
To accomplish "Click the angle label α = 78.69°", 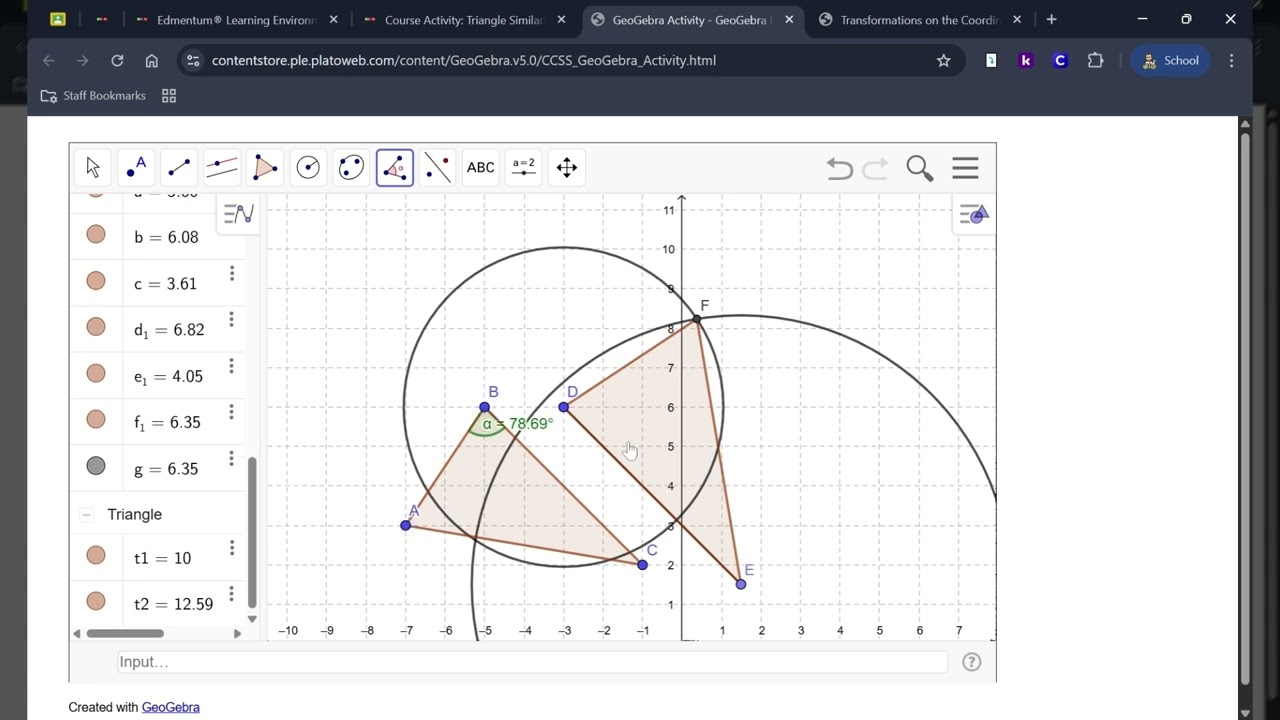I will pos(517,424).
